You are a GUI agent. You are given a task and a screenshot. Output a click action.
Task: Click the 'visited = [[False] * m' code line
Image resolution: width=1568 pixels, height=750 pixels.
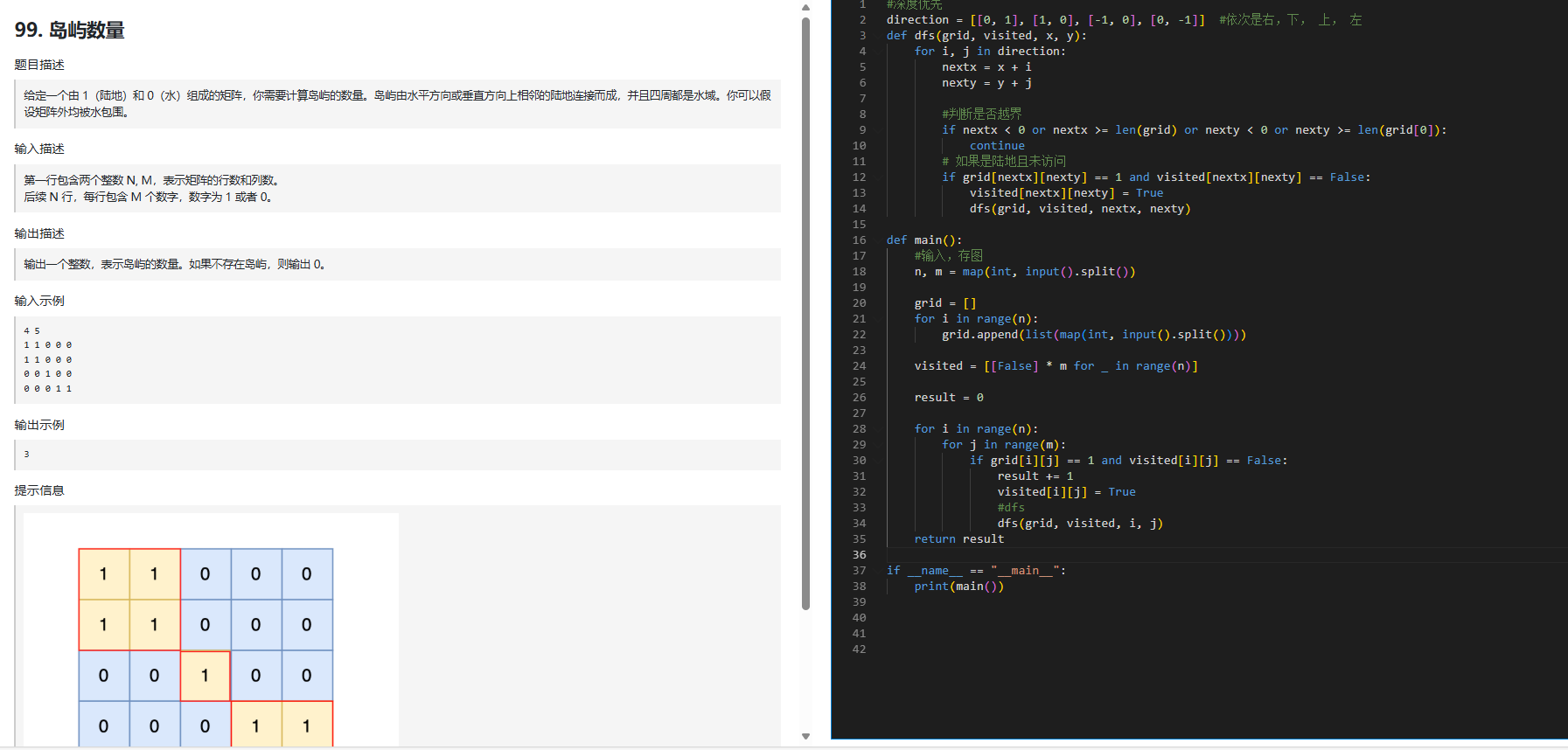pos(1056,366)
